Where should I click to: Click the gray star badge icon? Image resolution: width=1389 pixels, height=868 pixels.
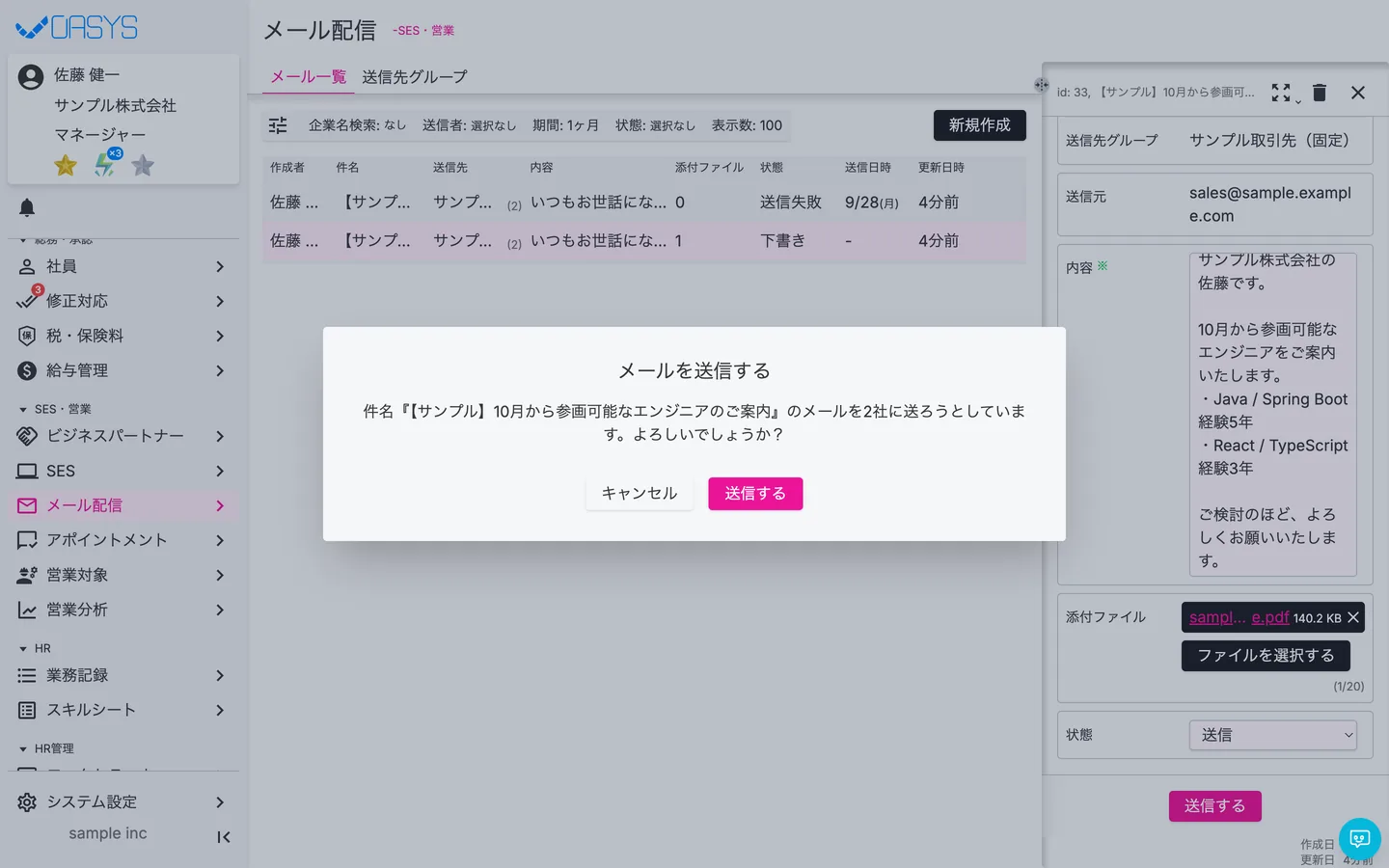[x=143, y=166]
